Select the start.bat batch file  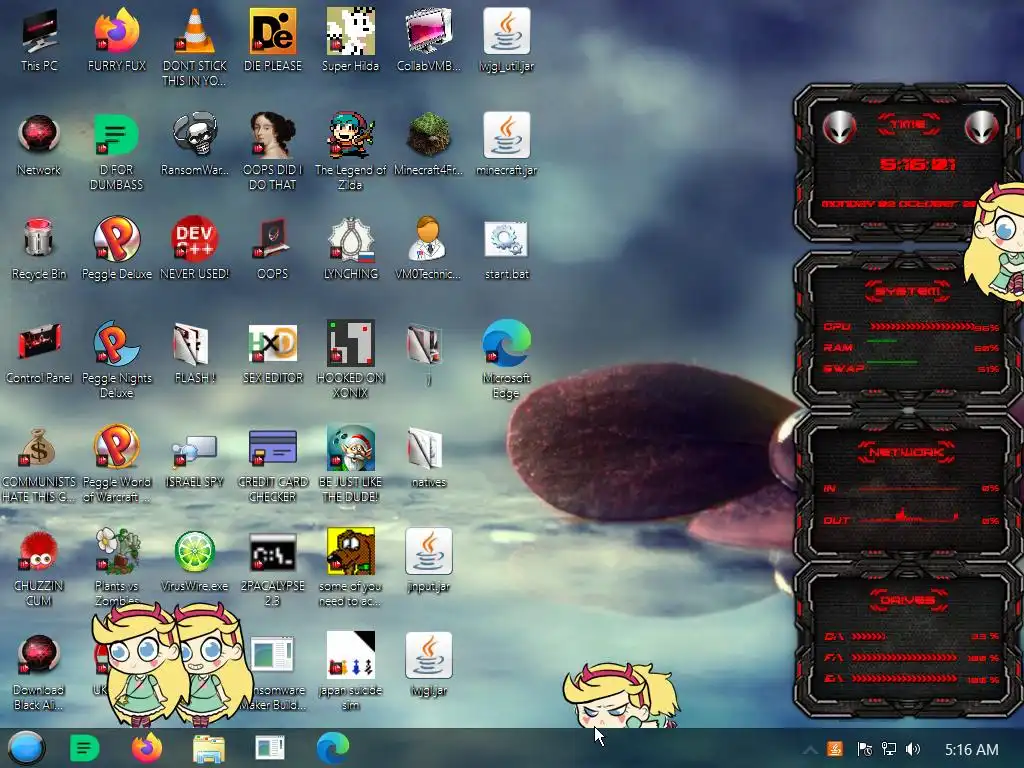click(507, 249)
